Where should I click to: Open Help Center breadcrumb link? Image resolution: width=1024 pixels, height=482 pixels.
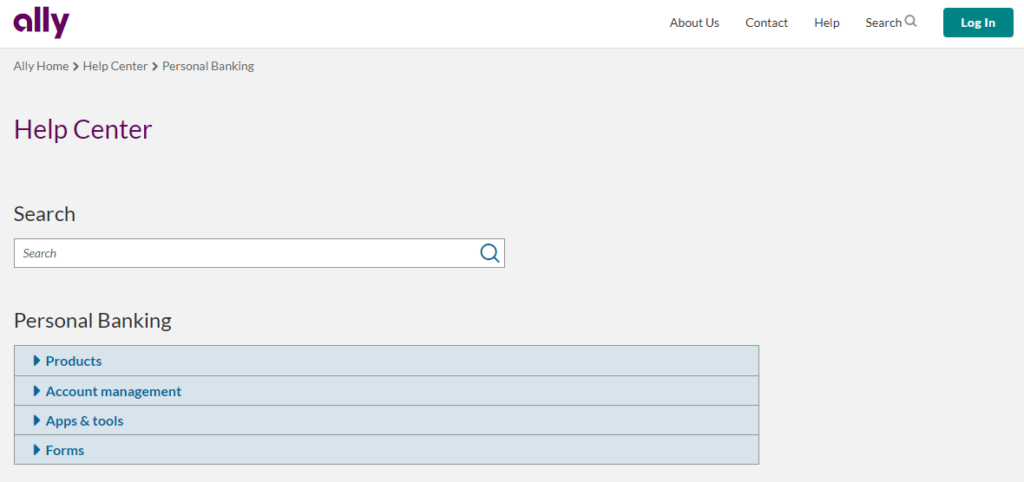click(115, 66)
